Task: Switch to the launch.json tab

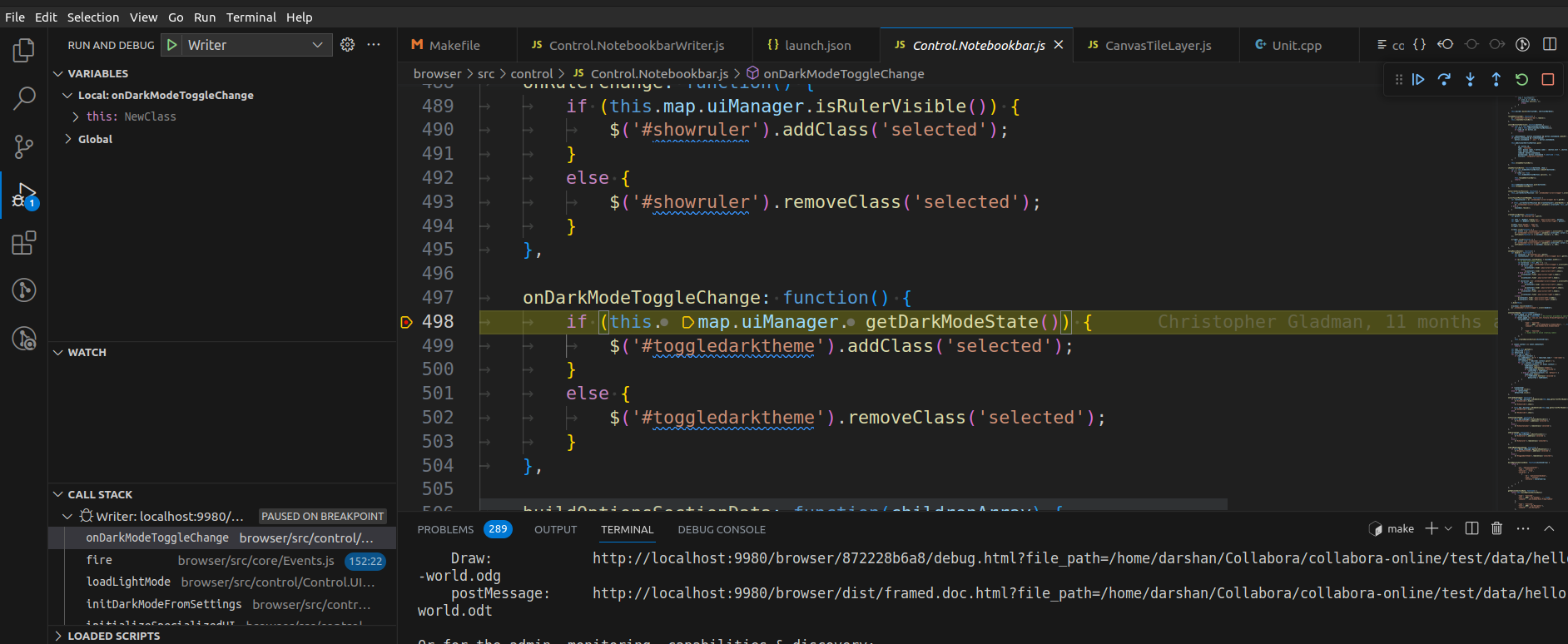Action: (x=817, y=46)
